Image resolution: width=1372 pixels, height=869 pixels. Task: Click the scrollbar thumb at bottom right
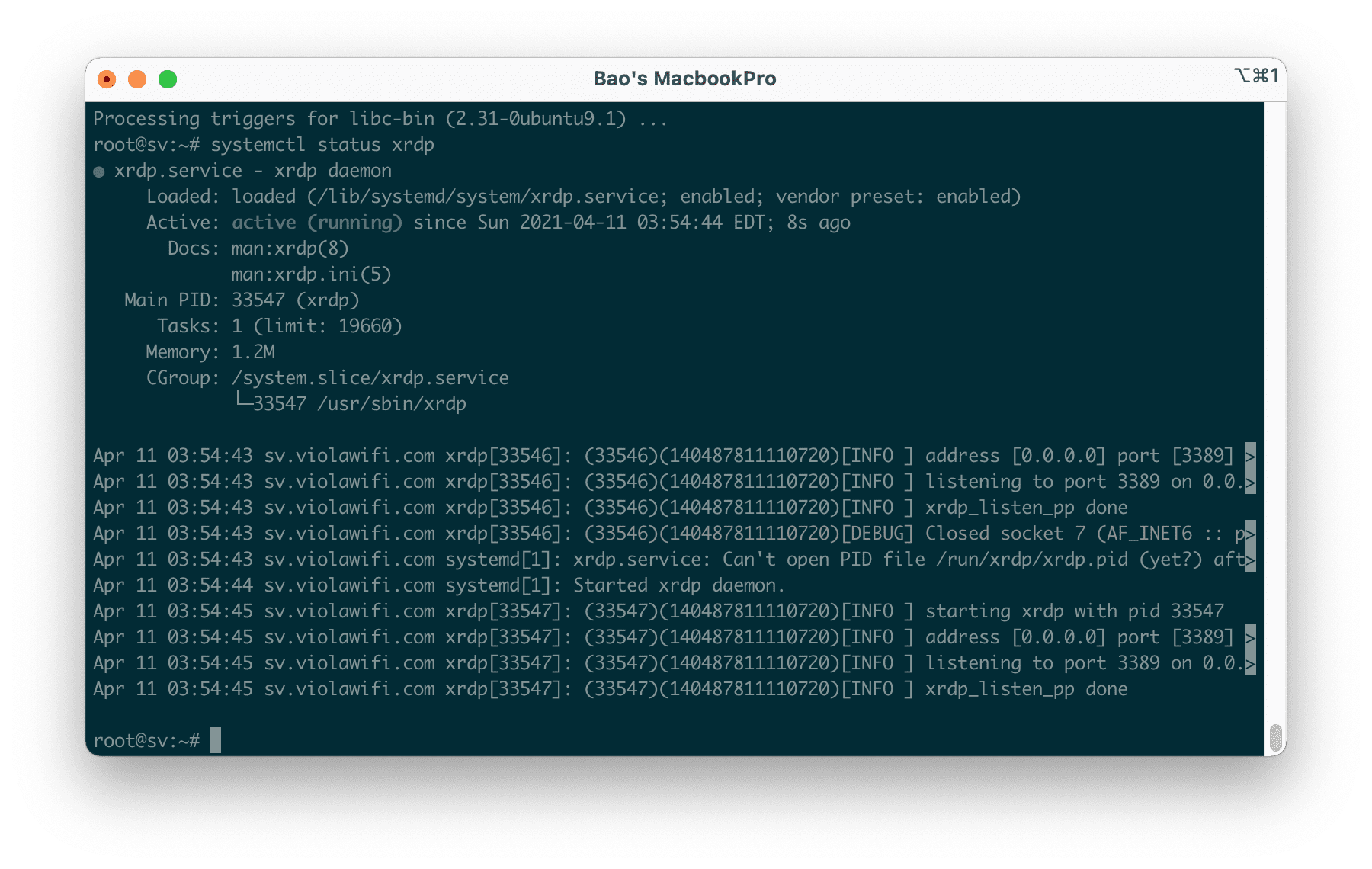[x=1275, y=738]
